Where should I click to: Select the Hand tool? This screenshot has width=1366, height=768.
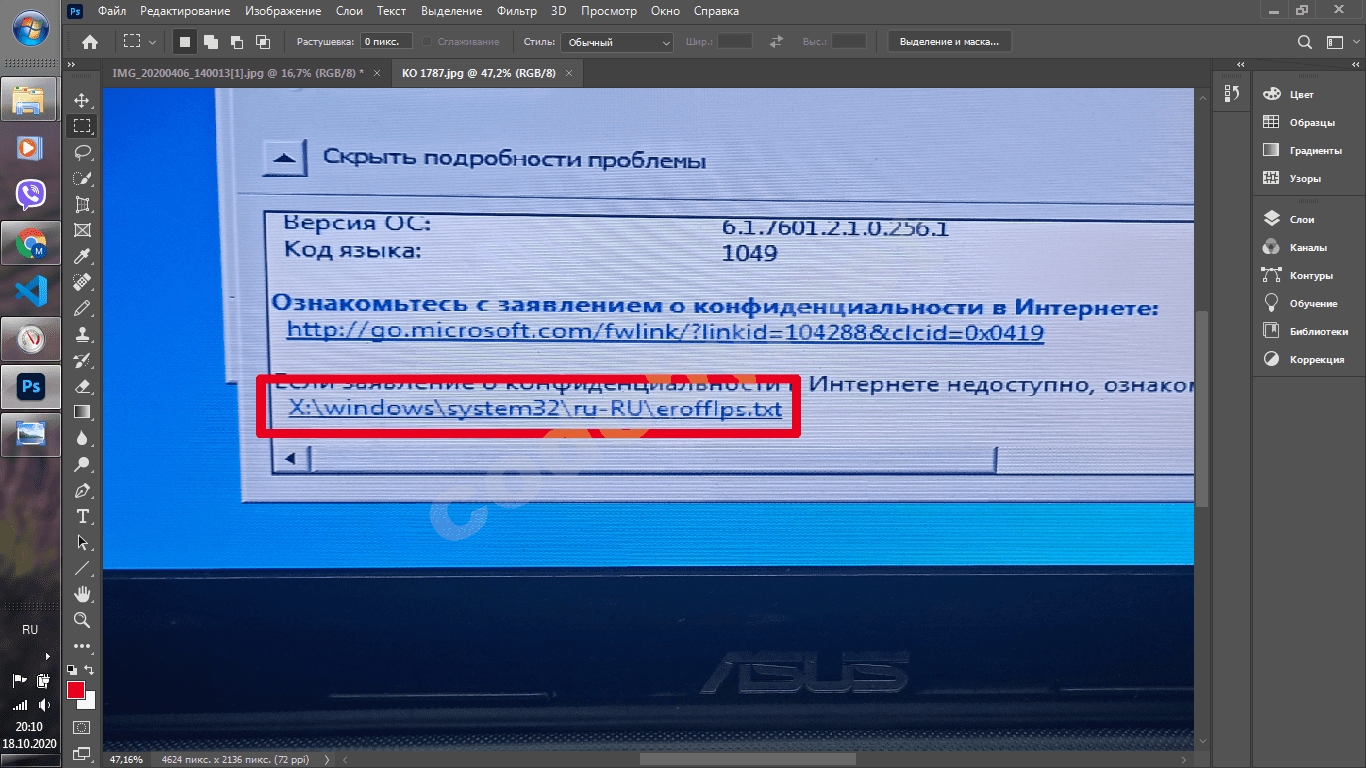(x=83, y=594)
